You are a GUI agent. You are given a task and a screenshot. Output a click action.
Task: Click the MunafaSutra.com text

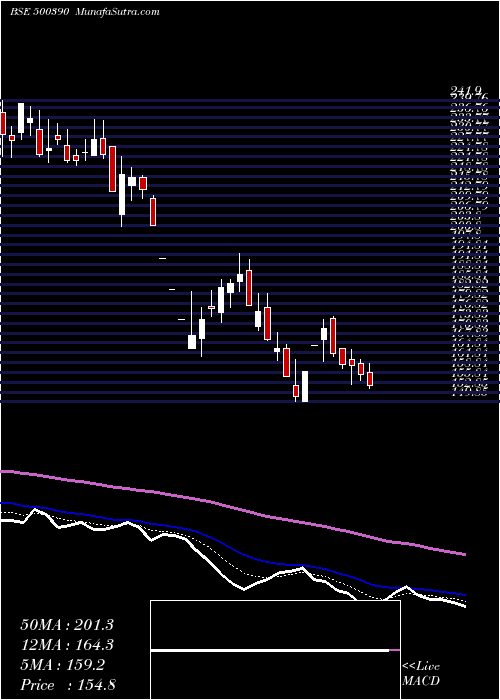[118, 12]
